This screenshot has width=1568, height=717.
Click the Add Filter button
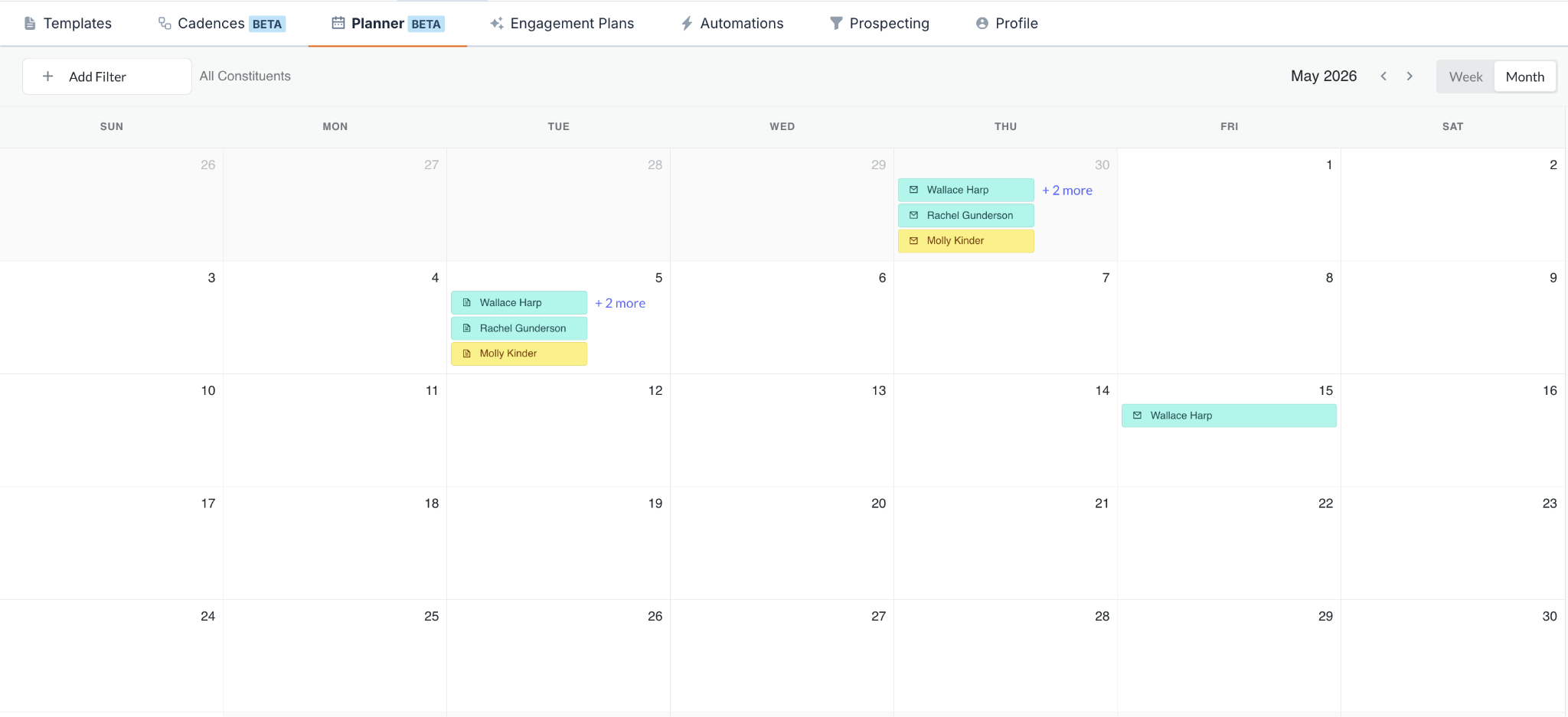[x=107, y=77]
